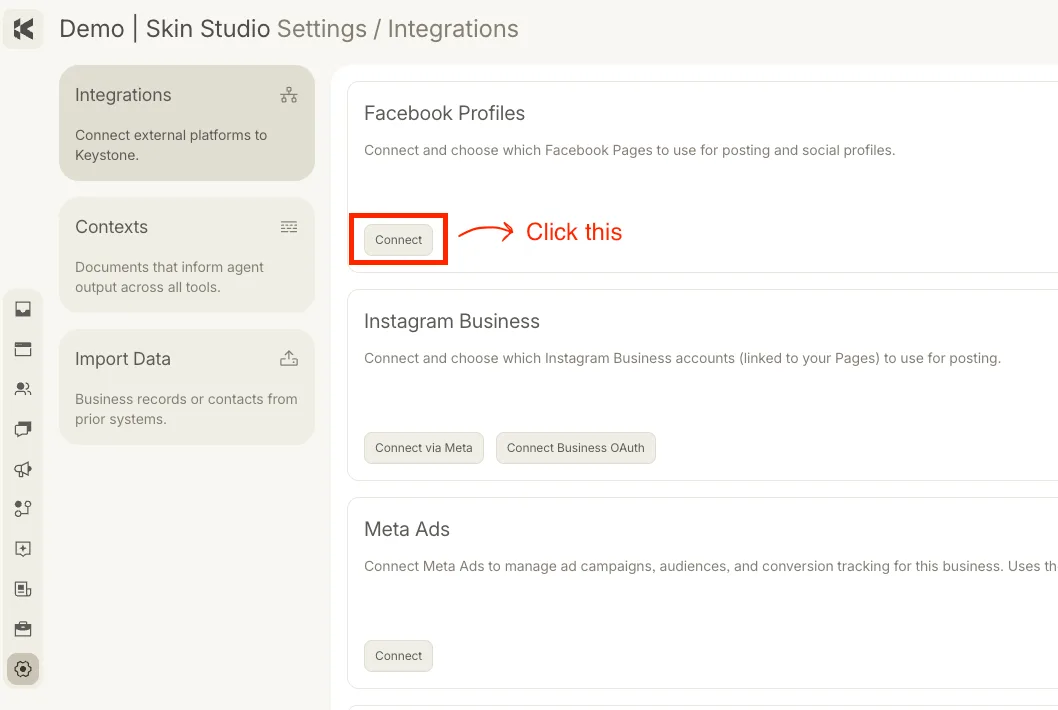Image resolution: width=1058 pixels, height=710 pixels.
Task: Open the chat bubbles sidebar icon
Action: [23, 429]
